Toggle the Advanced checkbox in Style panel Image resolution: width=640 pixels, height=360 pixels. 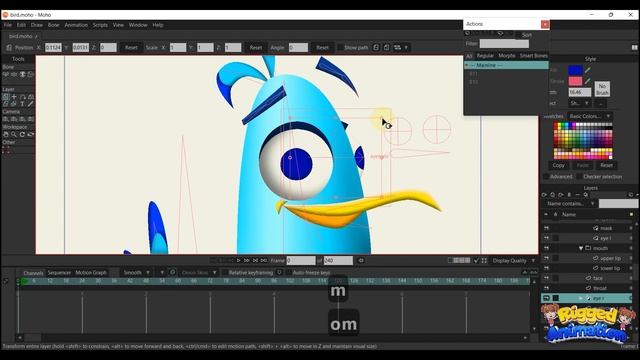click(546, 177)
